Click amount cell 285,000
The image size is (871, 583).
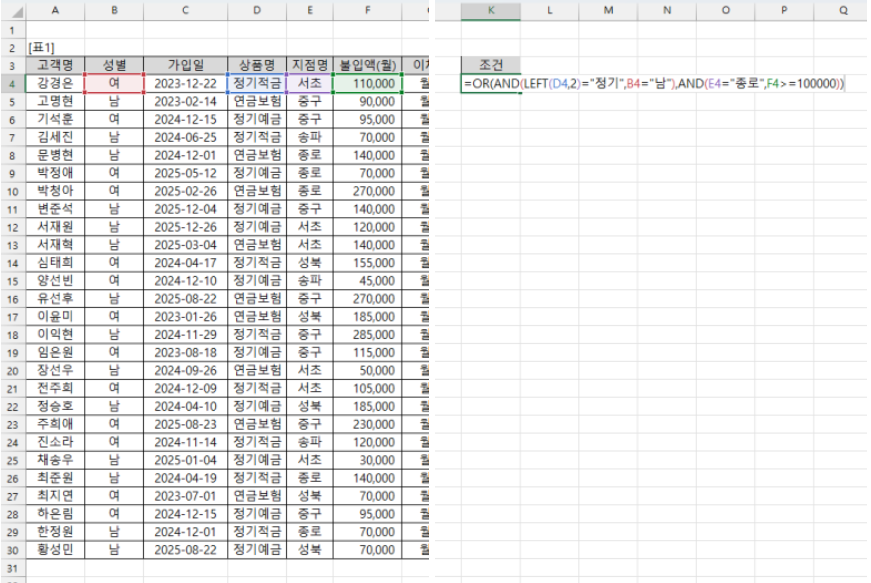click(x=367, y=335)
